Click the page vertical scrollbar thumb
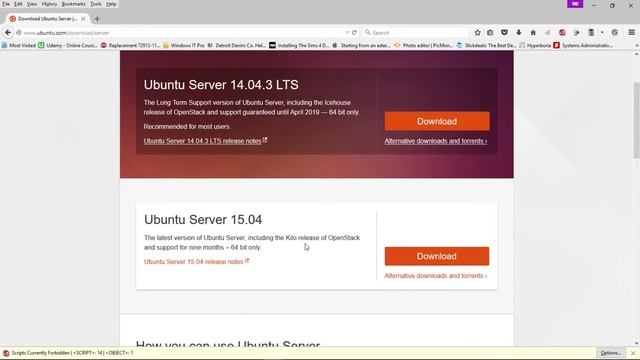This screenshot has height=360, width=640. (636, 120)
